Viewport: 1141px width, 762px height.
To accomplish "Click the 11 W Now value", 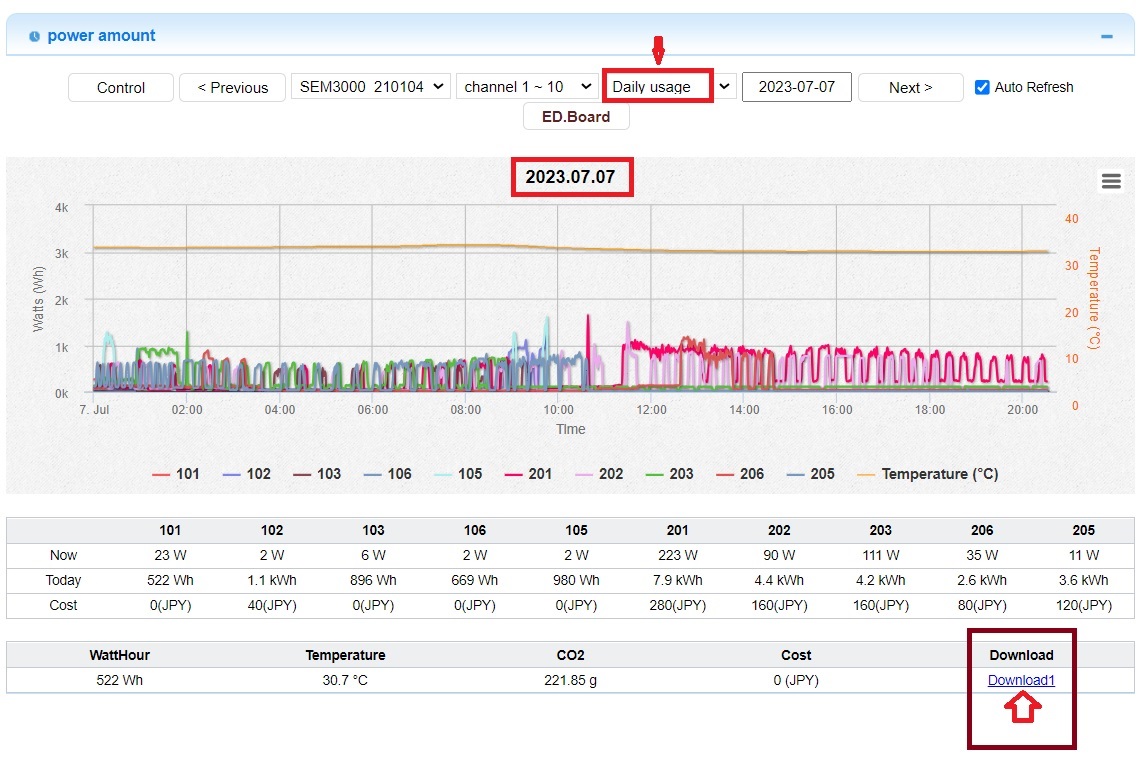I will [1084, 555].
